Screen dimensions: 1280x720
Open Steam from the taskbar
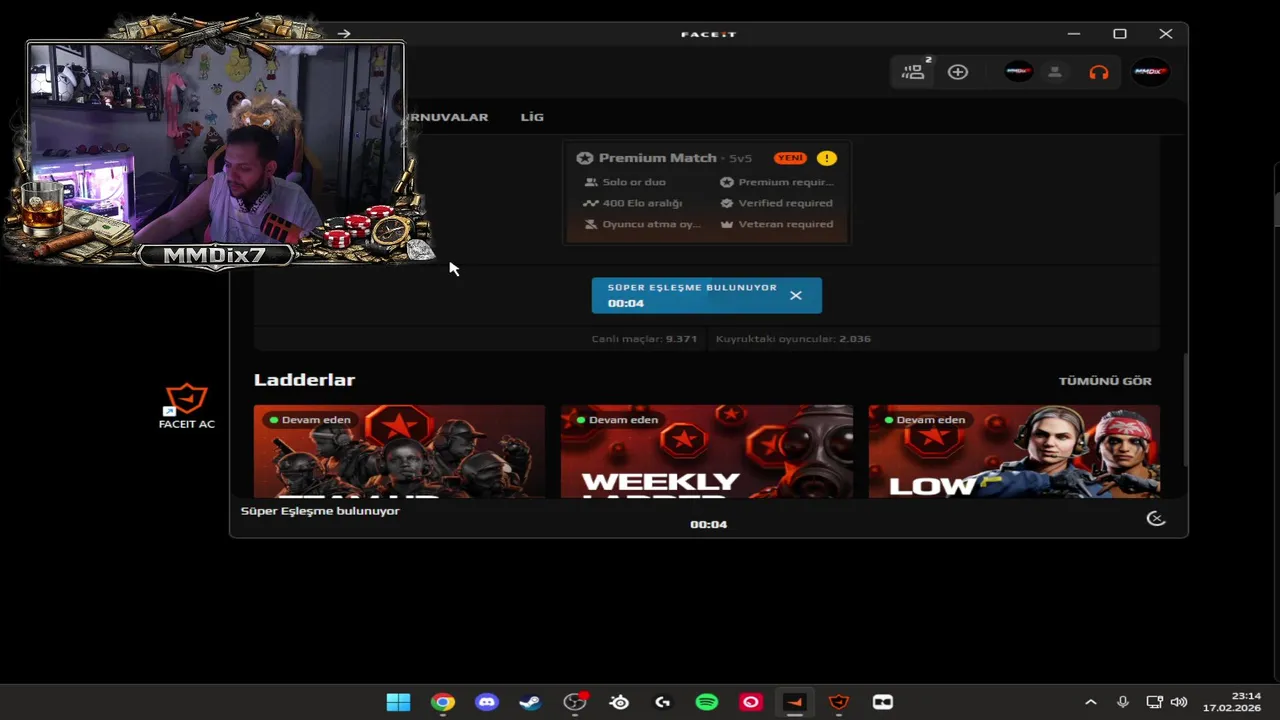click(x=530, y=702)
